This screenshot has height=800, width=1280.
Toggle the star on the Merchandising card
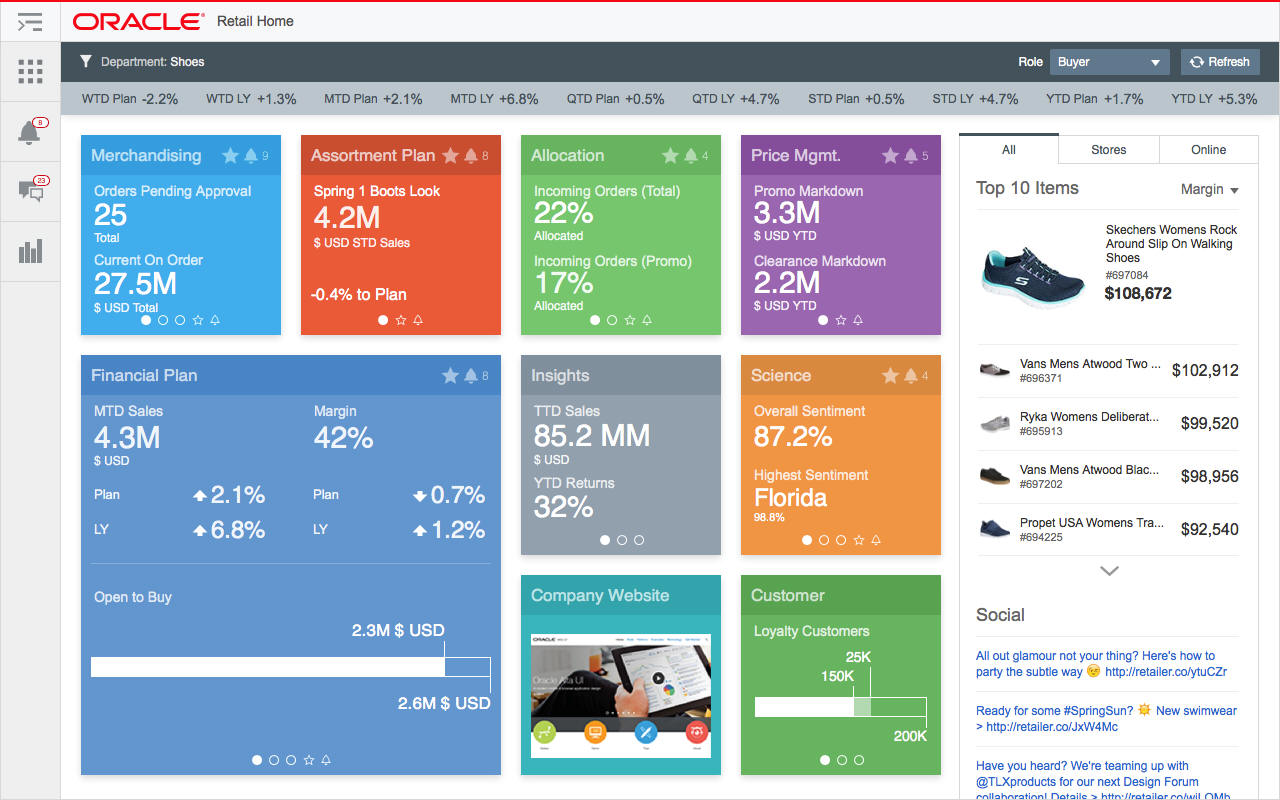pyautogui.click(x=231, y=156)
